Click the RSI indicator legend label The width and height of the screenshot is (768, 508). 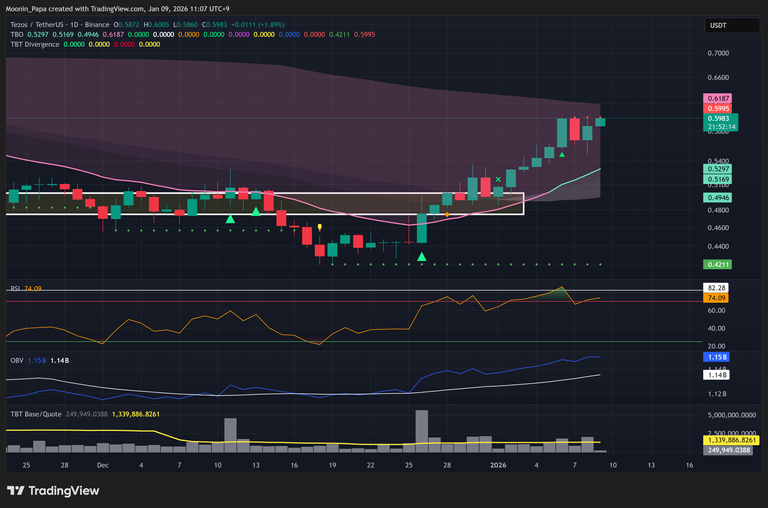tap(14, 288)
